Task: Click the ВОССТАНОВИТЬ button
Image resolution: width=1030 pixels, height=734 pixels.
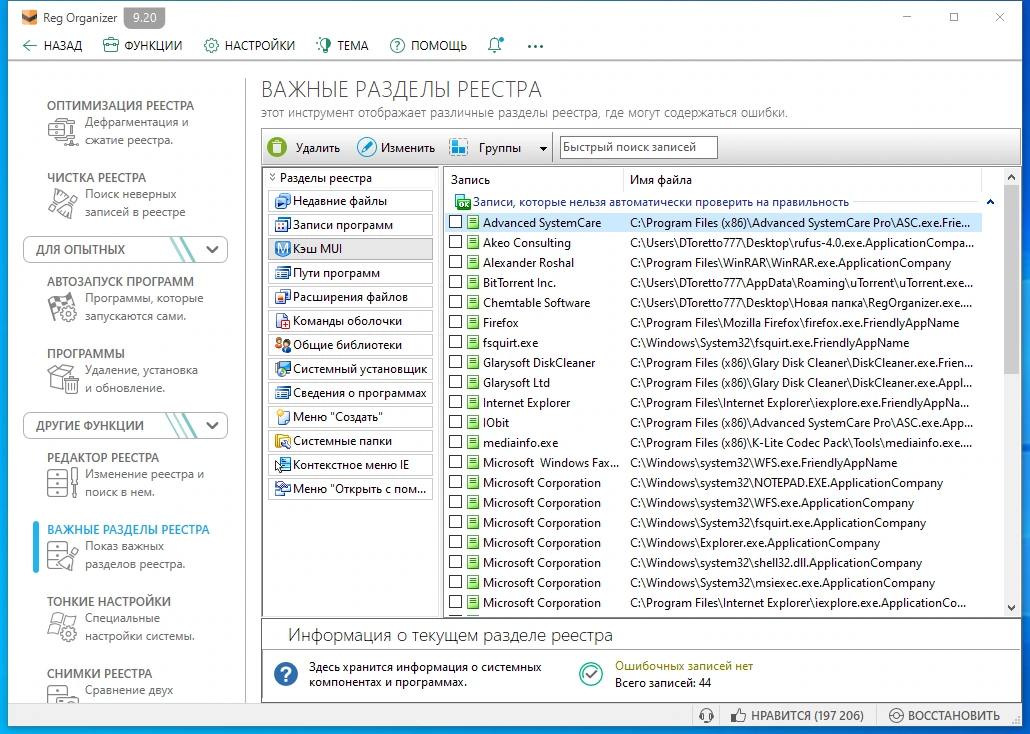Action: (x=944, y=716)
